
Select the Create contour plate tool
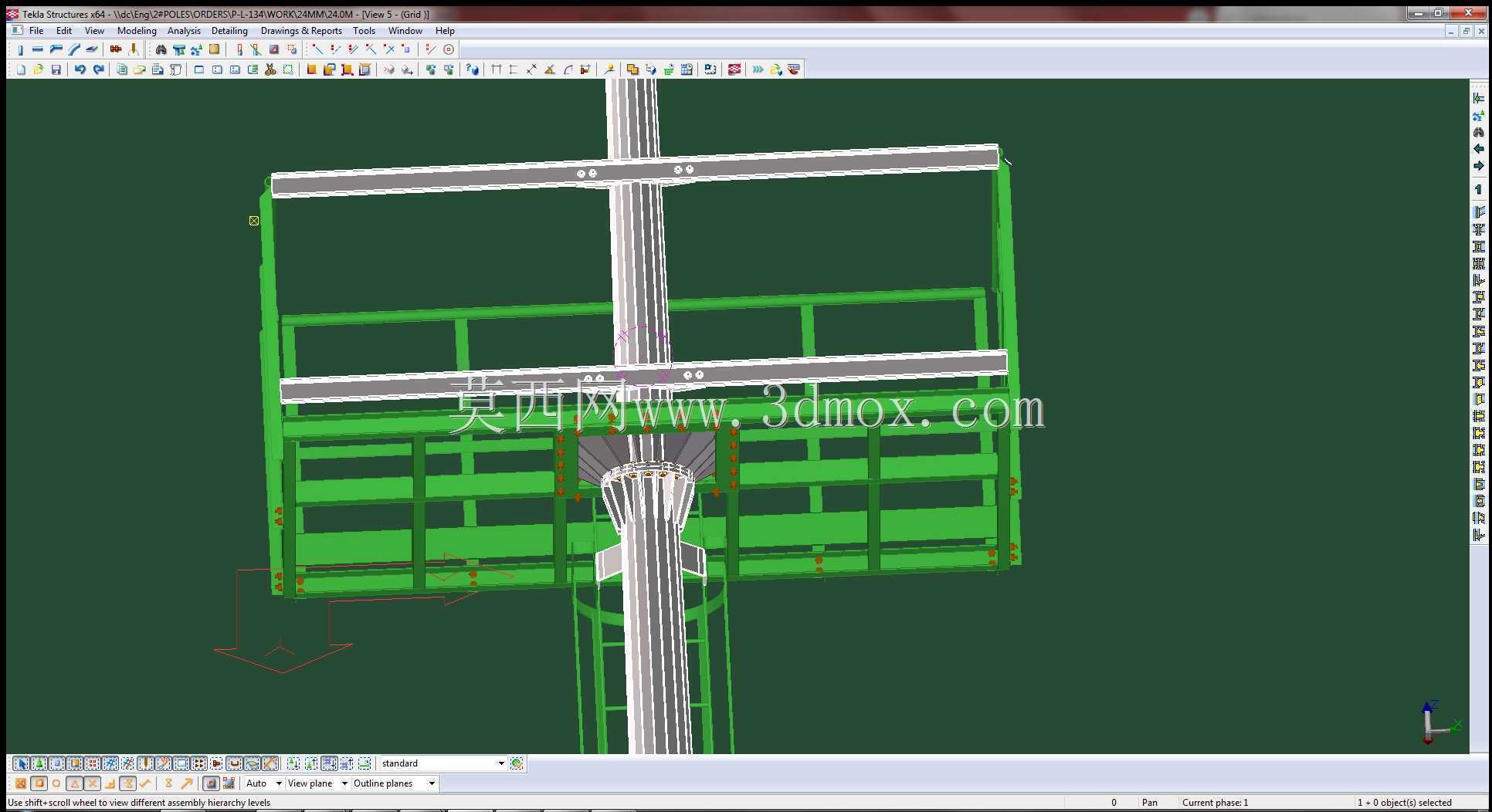[92, 49]
